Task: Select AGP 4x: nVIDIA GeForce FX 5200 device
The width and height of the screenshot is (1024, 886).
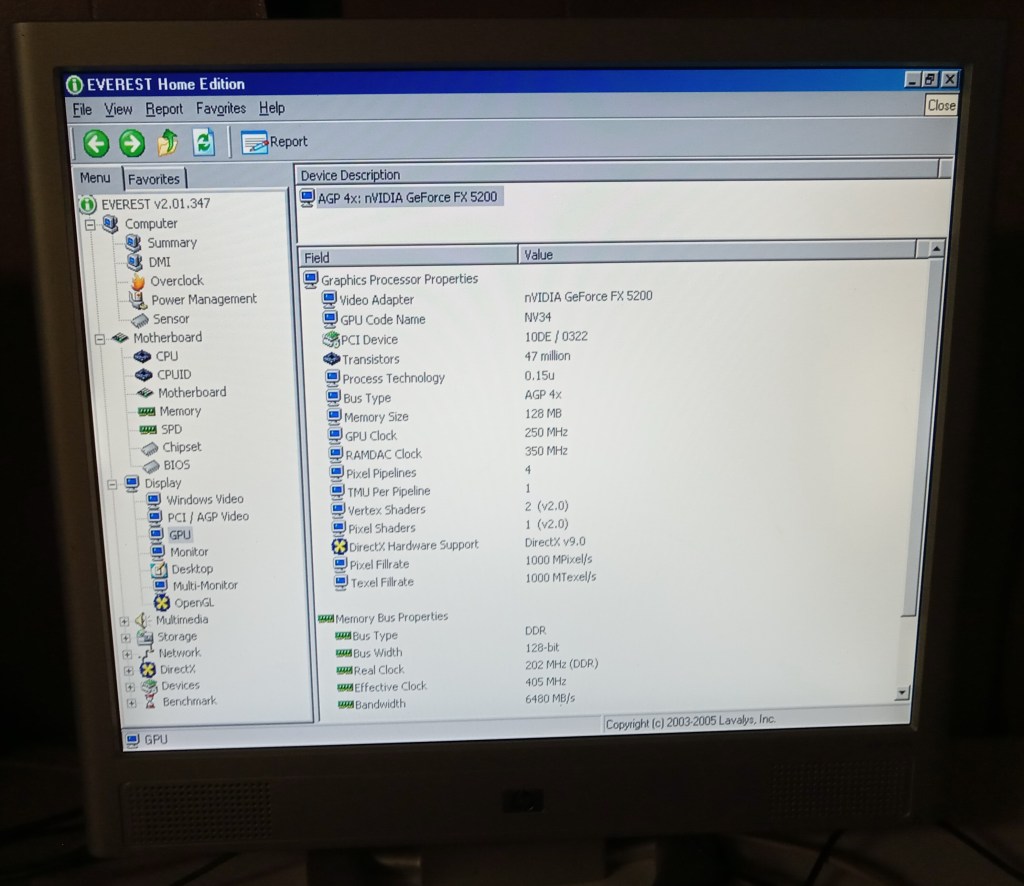Action: (406, 197)
